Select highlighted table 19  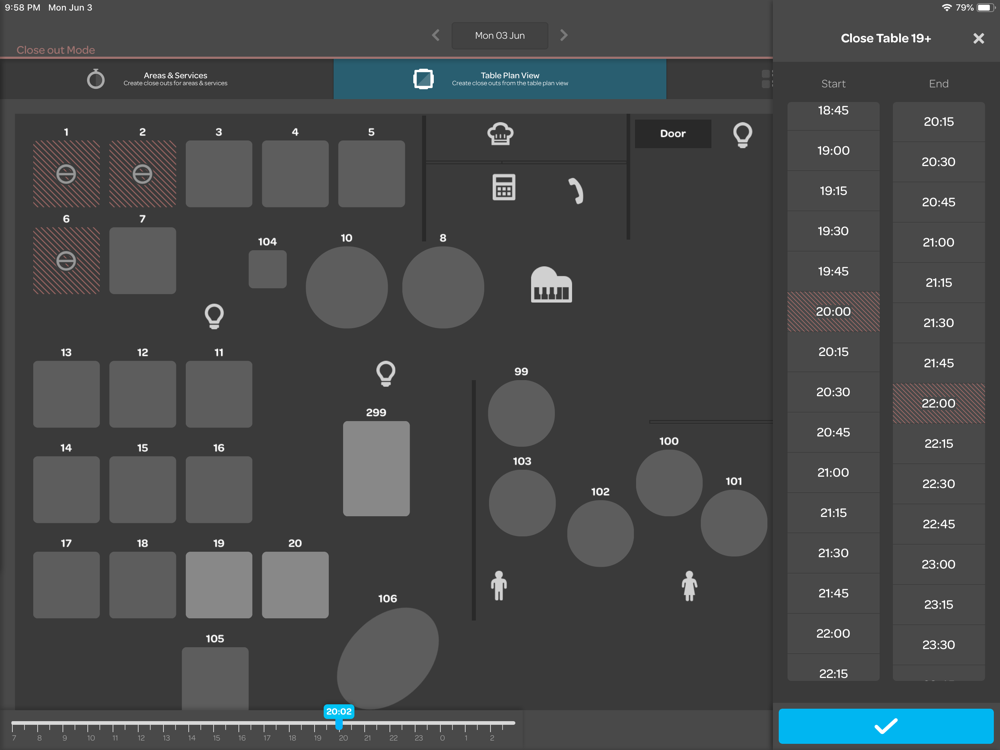[x=219, y=585]
